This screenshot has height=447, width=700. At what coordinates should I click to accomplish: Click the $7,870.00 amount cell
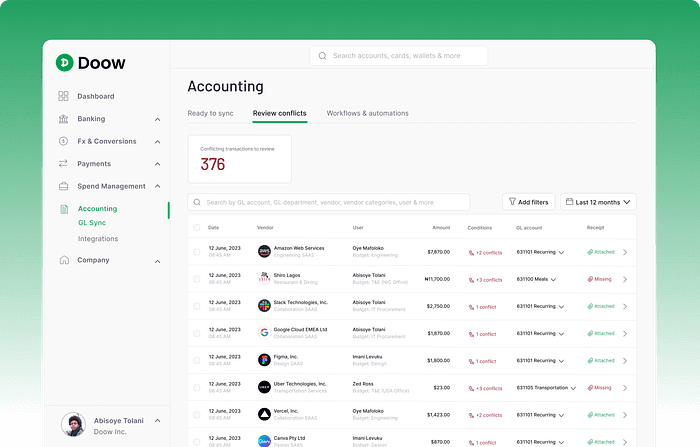[438, 252]
